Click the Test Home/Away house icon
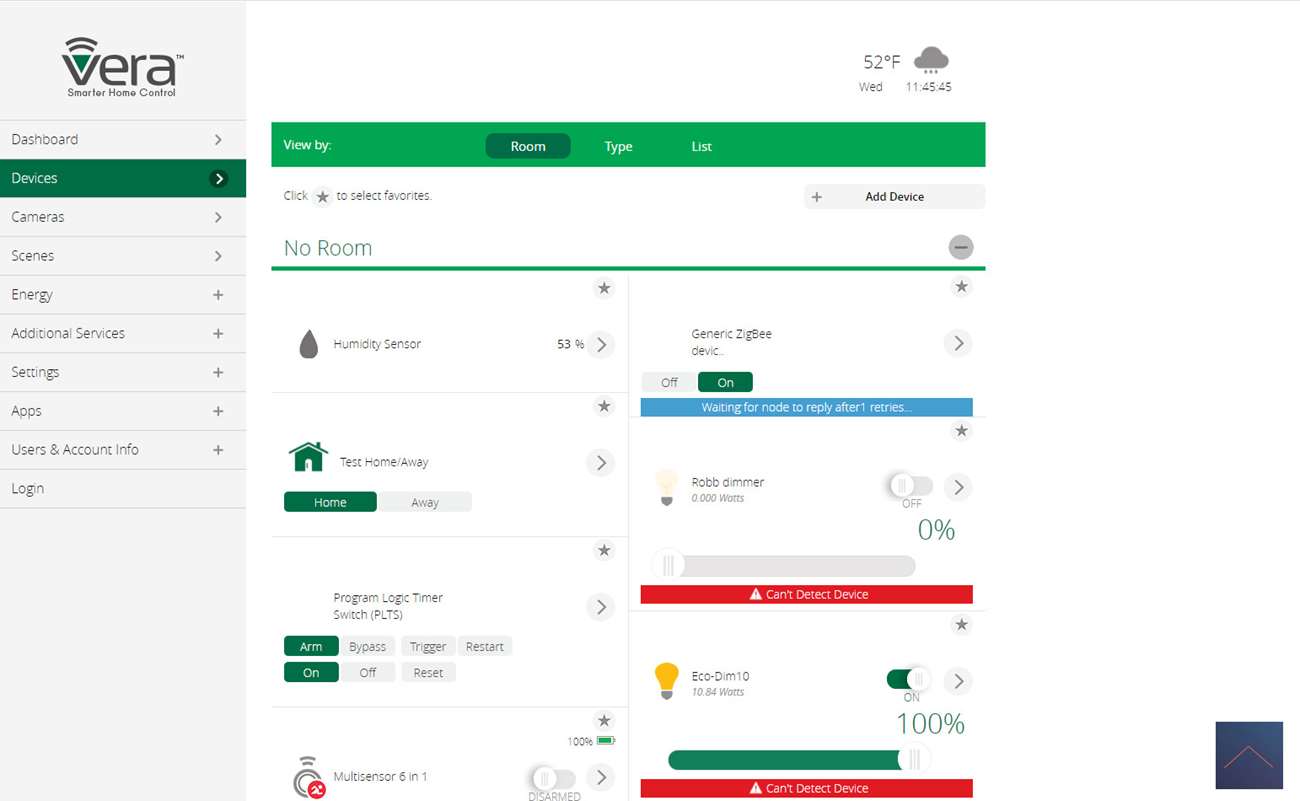The width and height of the screenshot is (1300, 801). [308, 458]
